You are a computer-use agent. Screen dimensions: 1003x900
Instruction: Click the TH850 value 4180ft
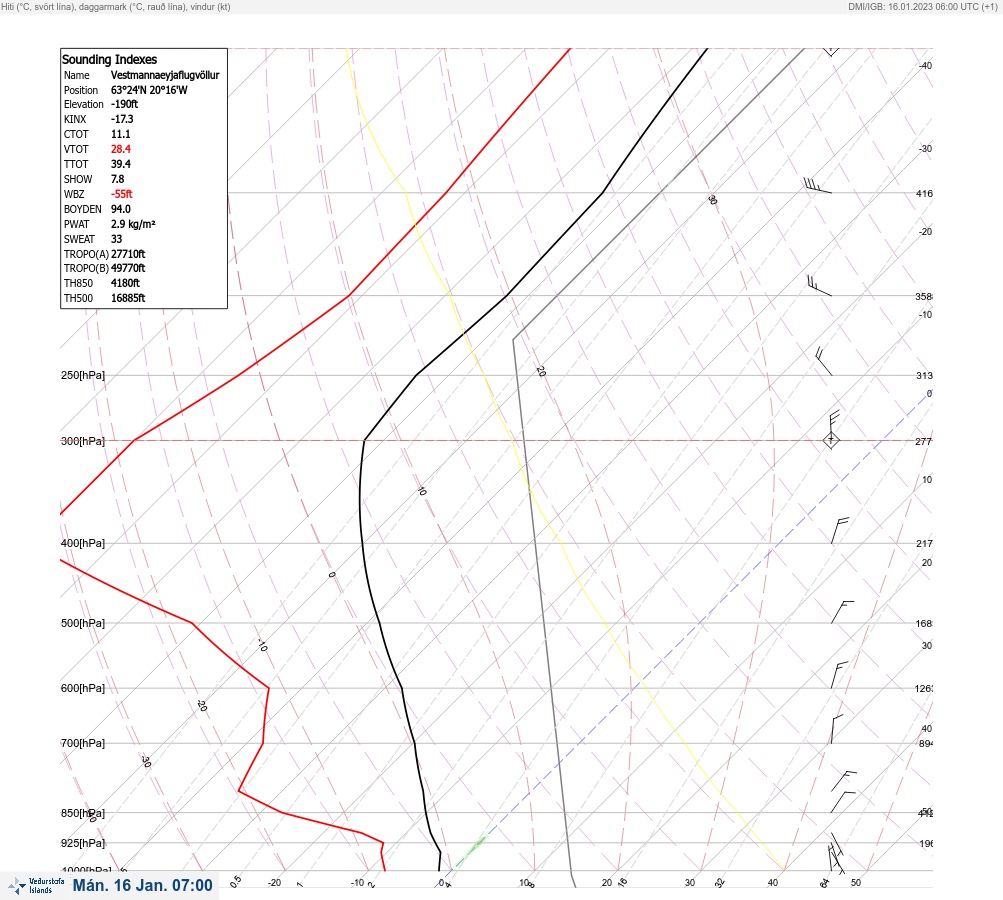point(125,283)
